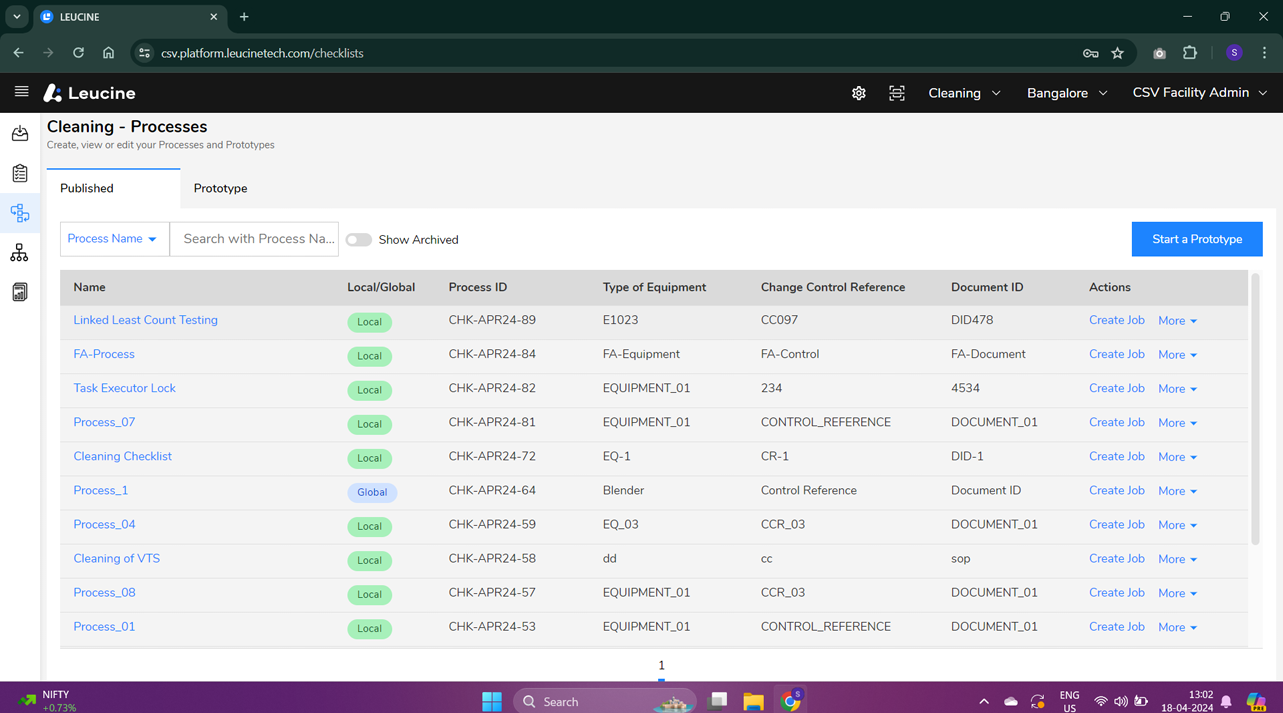Open the saved passwords key icon
Image resolution: width=1283 pixels, height=713 pixels.
[1091, 53]
